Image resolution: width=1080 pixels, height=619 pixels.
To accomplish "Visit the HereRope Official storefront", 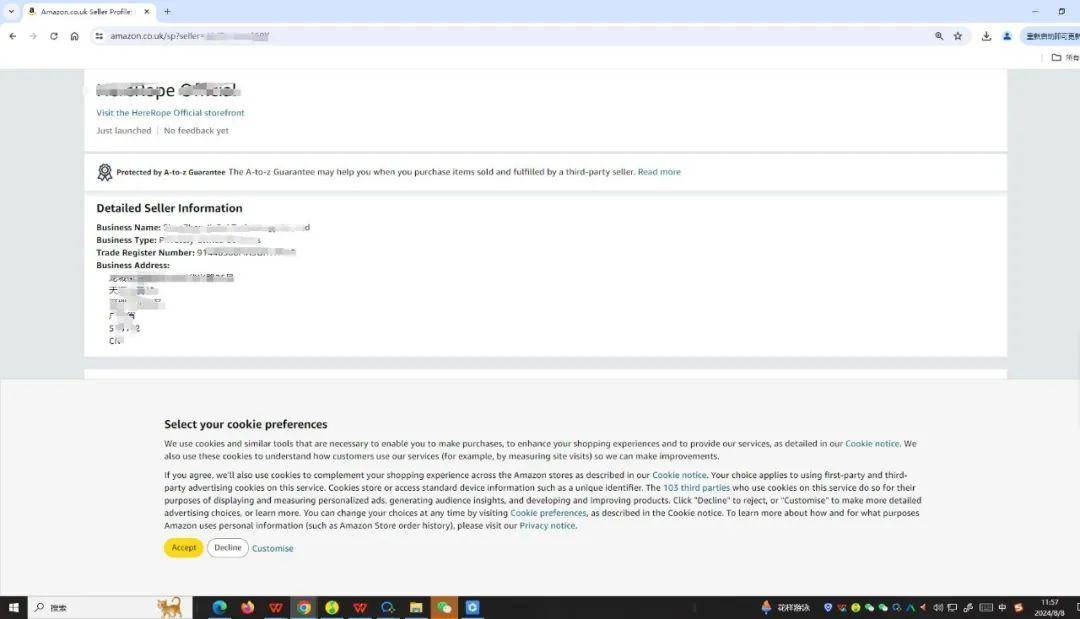I will (170, 113).
